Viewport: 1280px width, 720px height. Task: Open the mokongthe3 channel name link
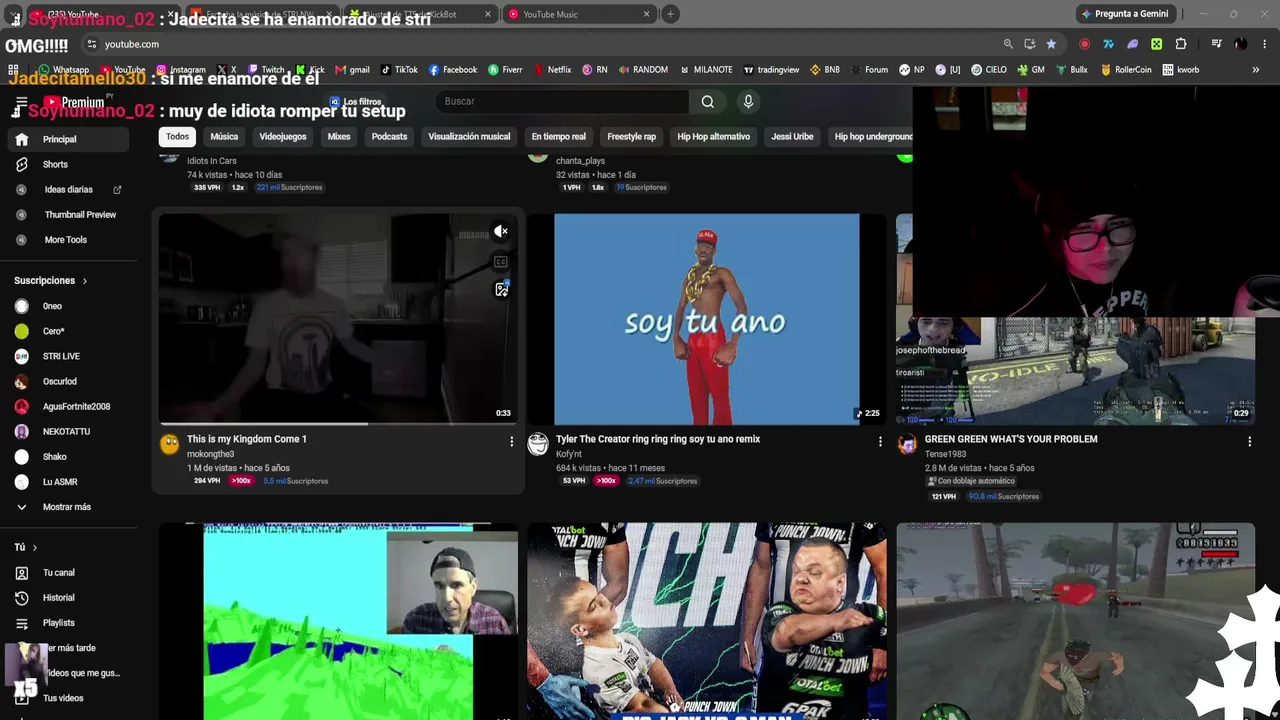(210, 454)
